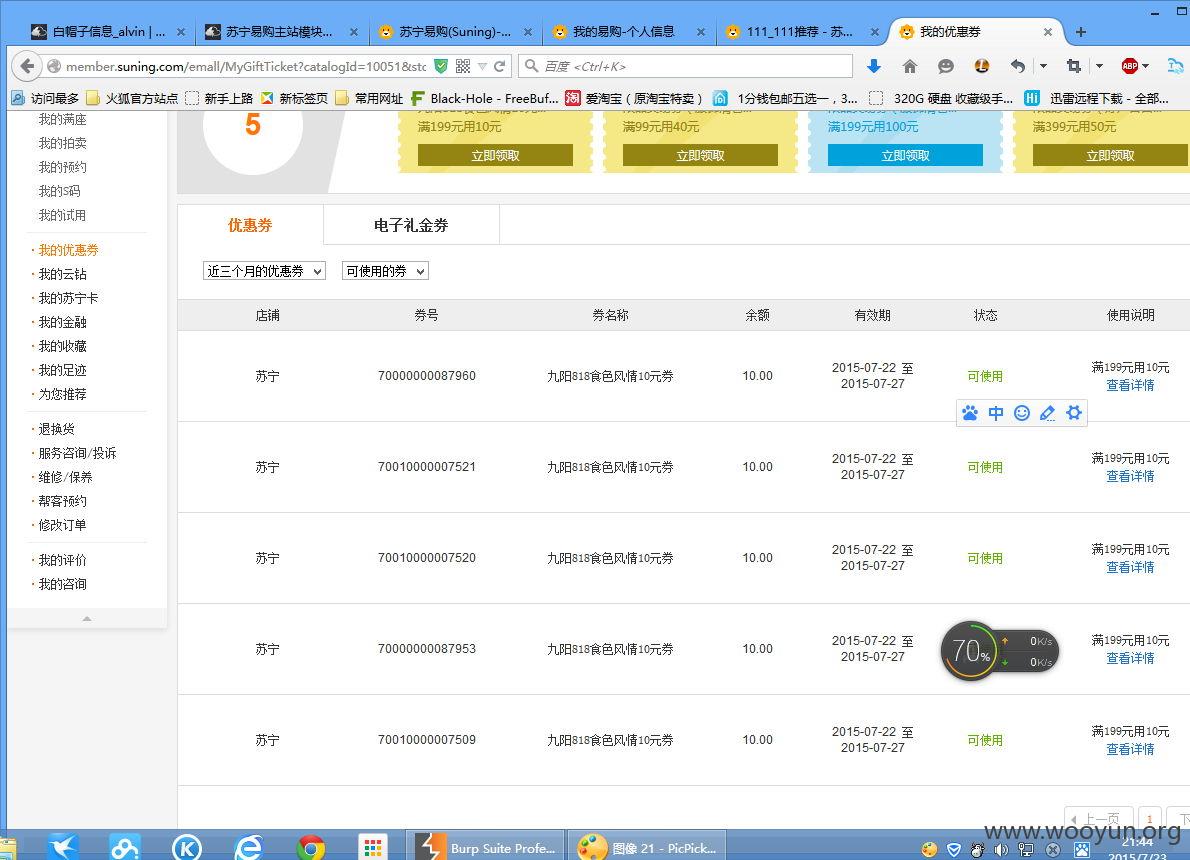Open 退换货 in sidebar

coord(56,429)
